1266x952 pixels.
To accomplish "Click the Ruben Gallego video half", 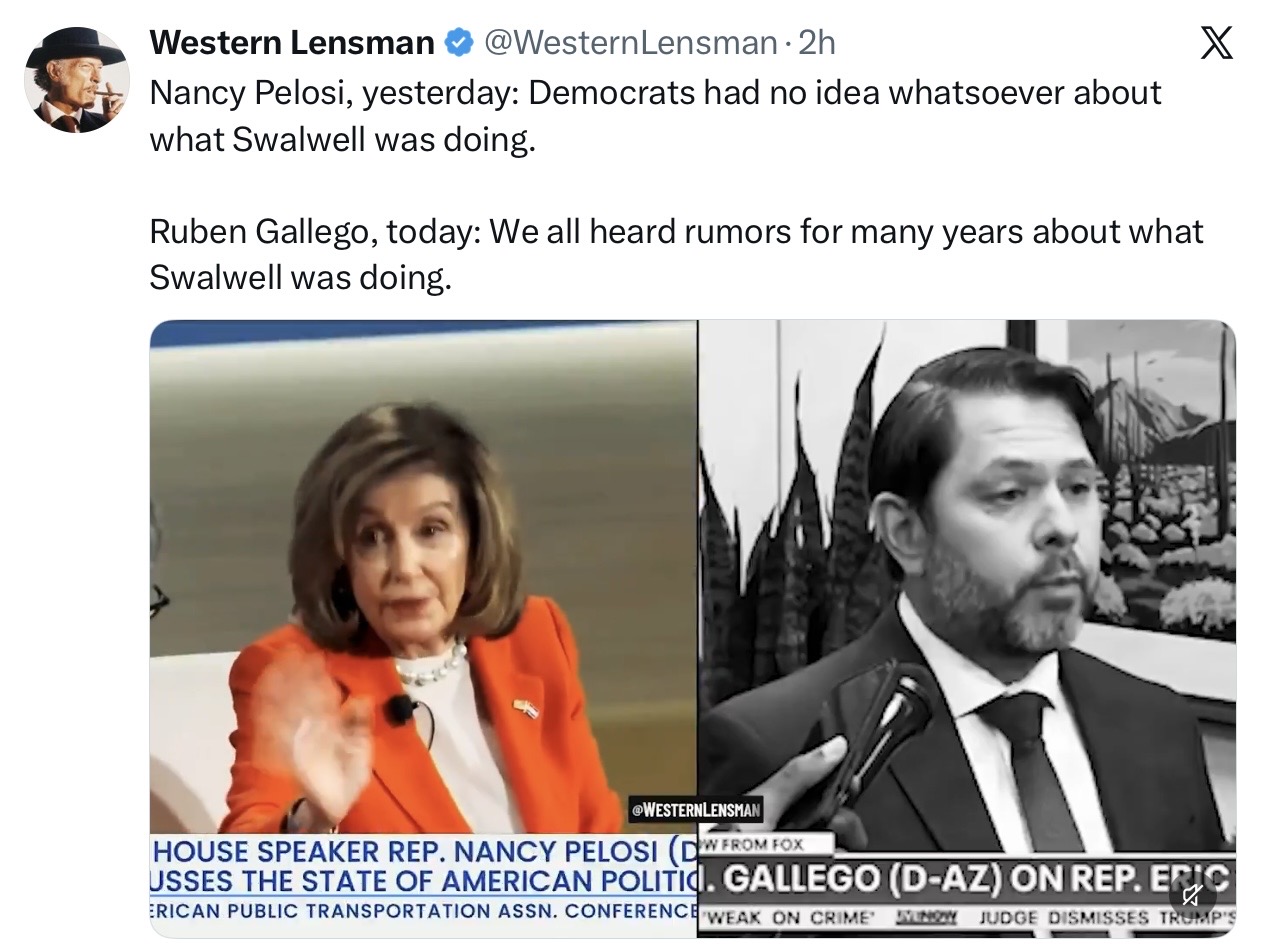I will 966,628.
